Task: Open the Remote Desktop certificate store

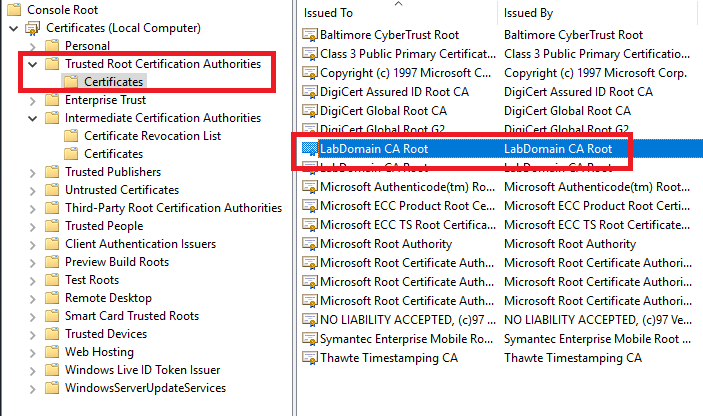Action: 108,298
